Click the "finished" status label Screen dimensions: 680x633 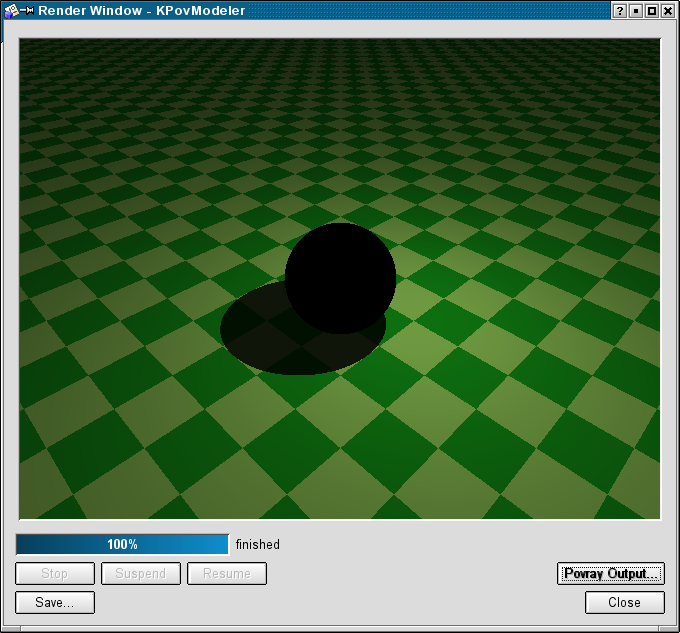click(258, 545)
